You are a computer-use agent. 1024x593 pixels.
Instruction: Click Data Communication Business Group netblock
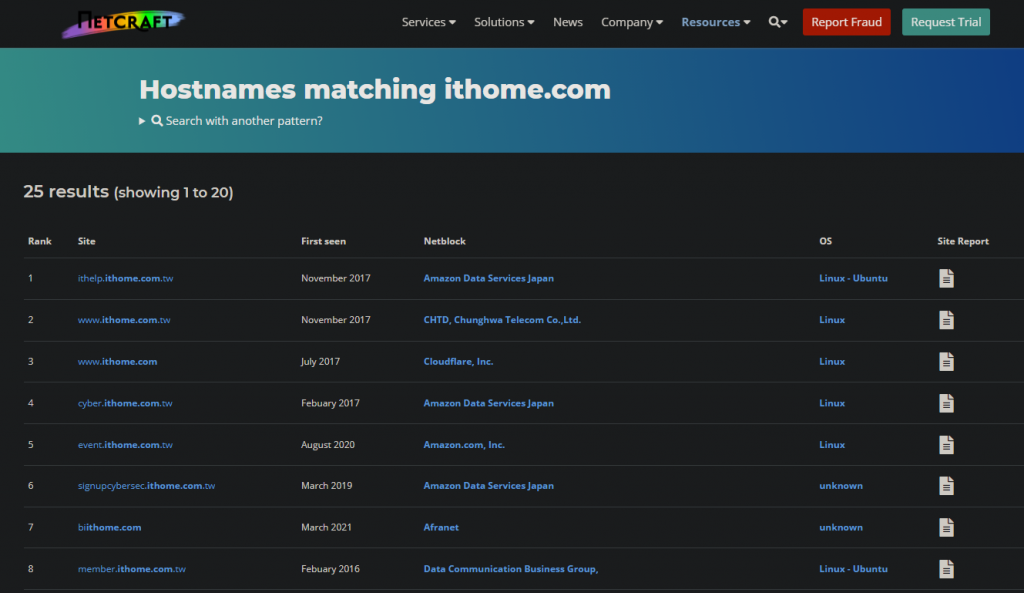tap(511, 569)
